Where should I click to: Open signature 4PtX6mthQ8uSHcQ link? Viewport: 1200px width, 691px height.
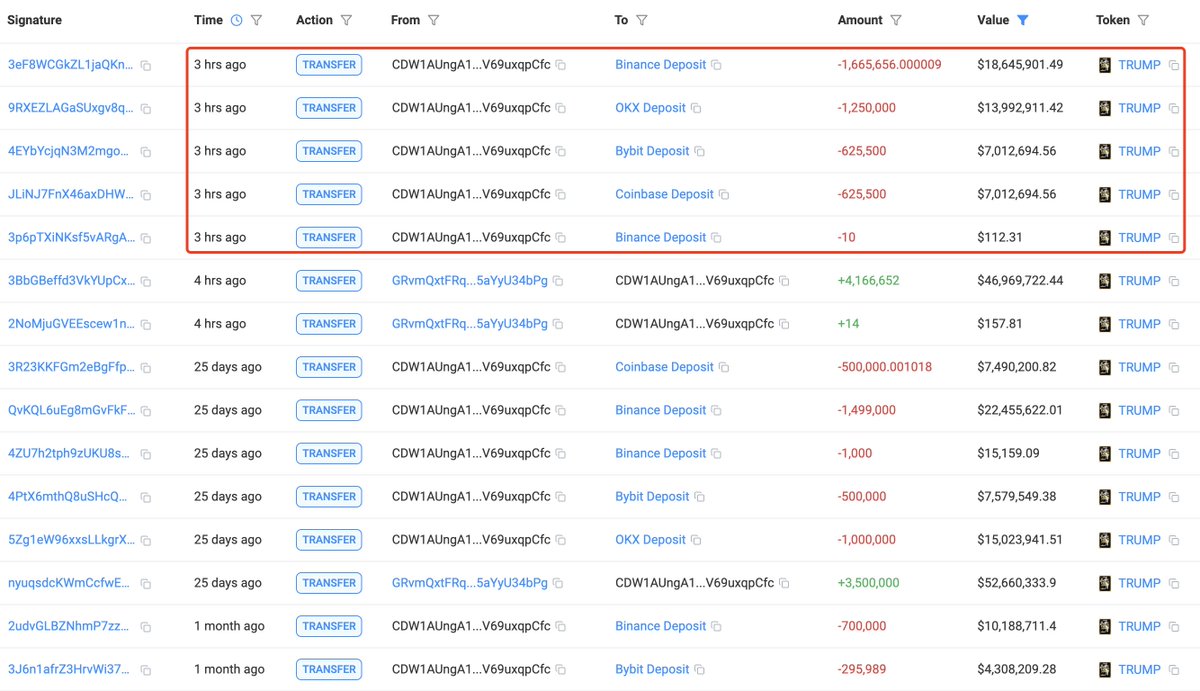[x=70, y=497]
